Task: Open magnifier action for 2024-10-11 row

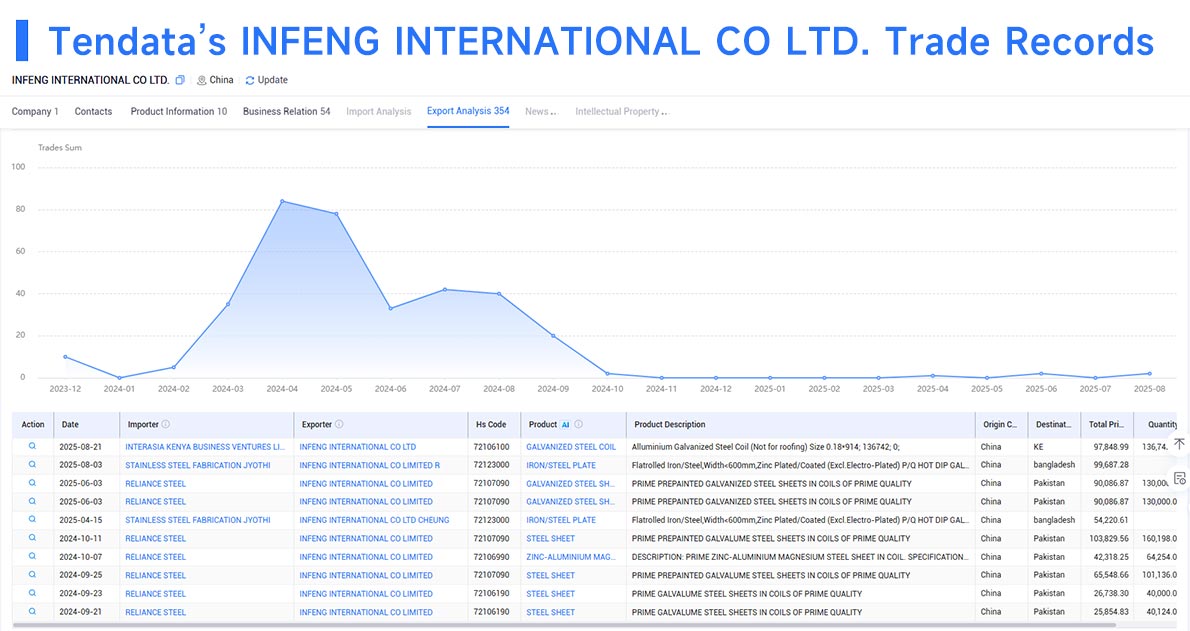Action: (33, 538)
